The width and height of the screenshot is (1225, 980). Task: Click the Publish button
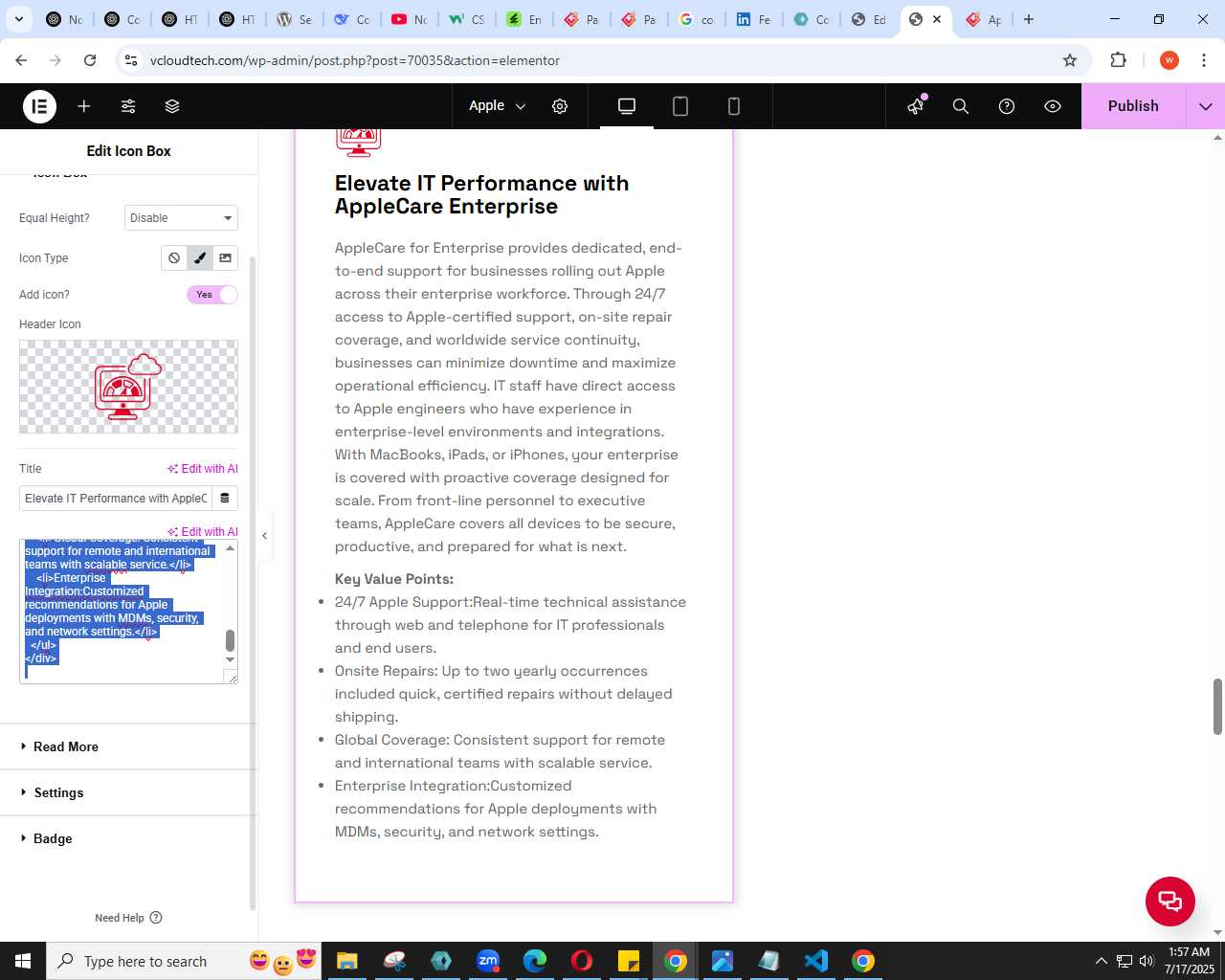click(x=1133, y=106)
